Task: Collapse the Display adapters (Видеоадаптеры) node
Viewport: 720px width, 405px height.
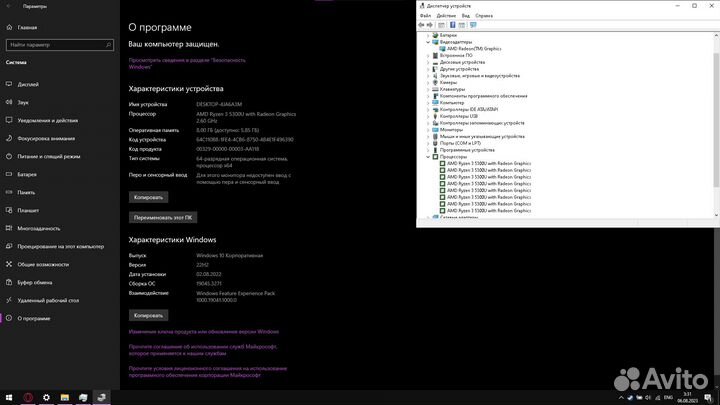Action: [x=428, y=42]
